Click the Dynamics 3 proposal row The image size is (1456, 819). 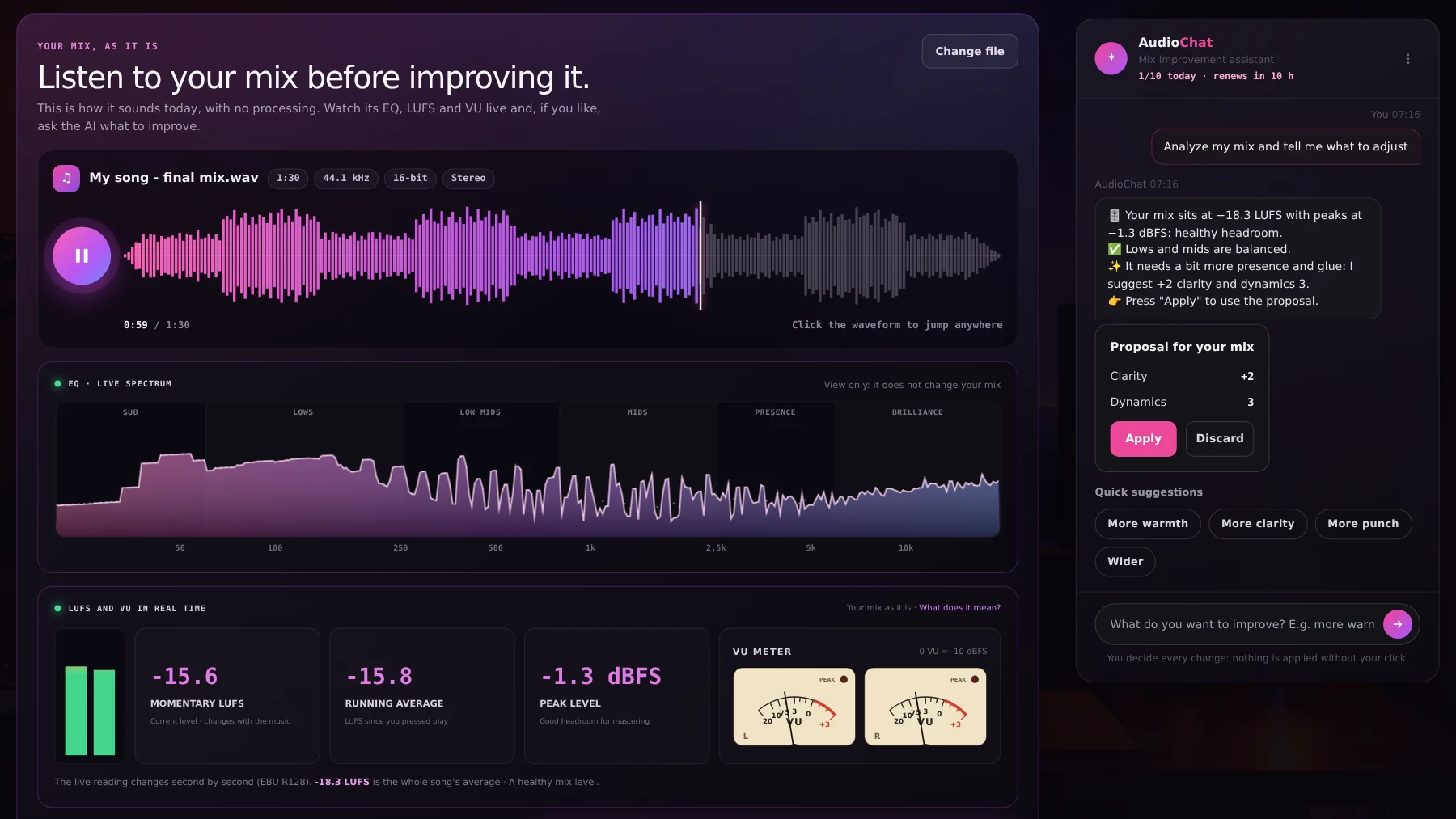click(1182, 403)
